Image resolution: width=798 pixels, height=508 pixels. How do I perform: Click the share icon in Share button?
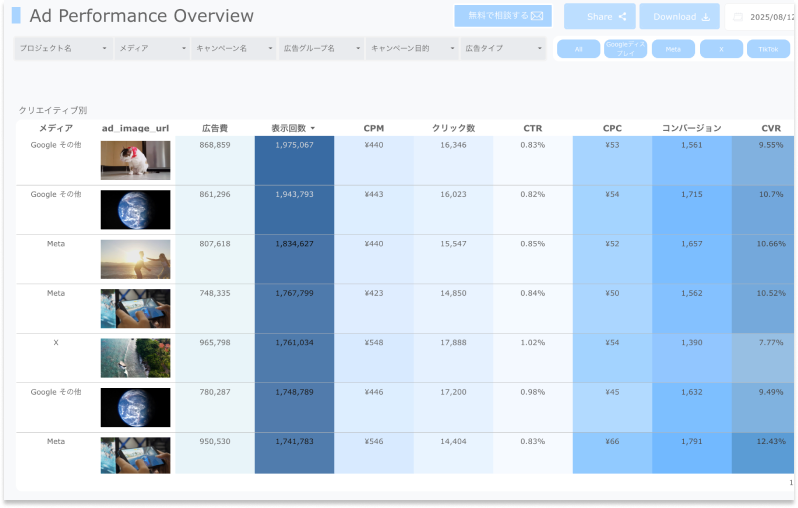click(622, 17)
